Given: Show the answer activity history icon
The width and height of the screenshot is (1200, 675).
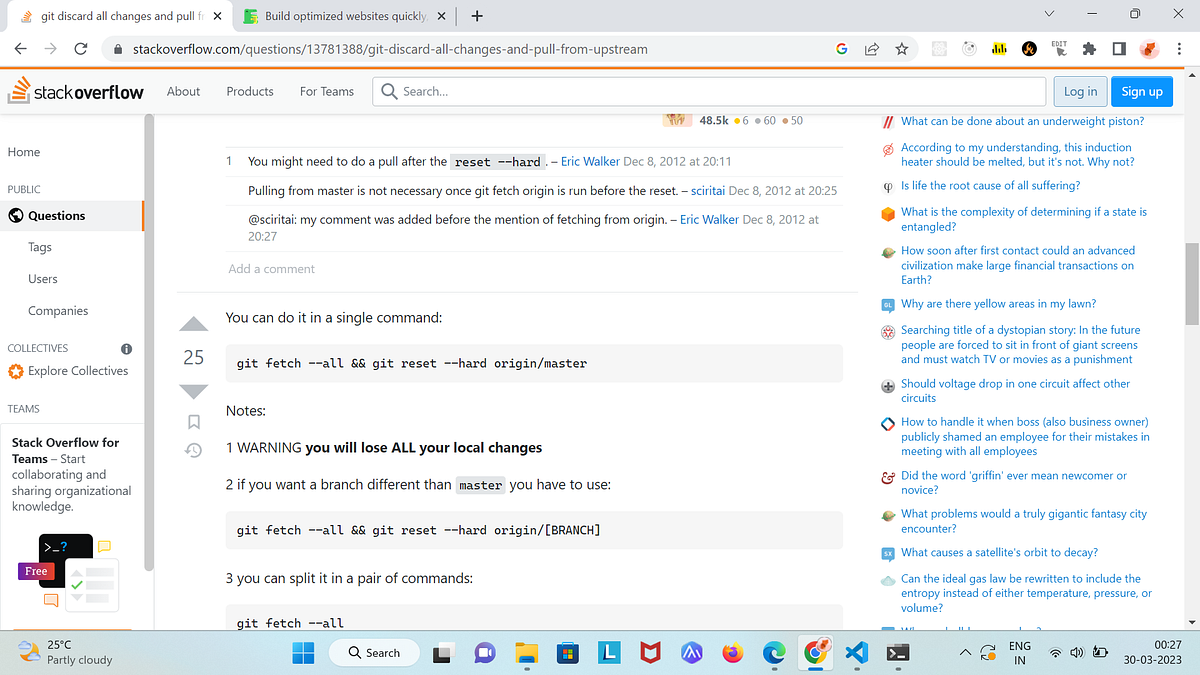Looking at the screenshot, I should click(x=194, y=451).
